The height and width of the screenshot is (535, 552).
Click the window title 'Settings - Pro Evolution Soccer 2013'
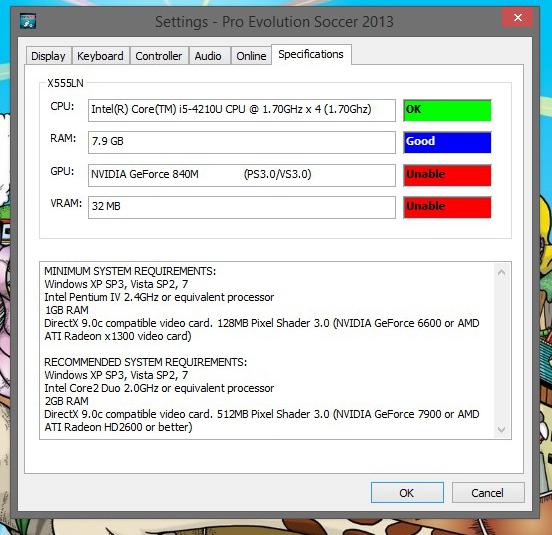274,22
